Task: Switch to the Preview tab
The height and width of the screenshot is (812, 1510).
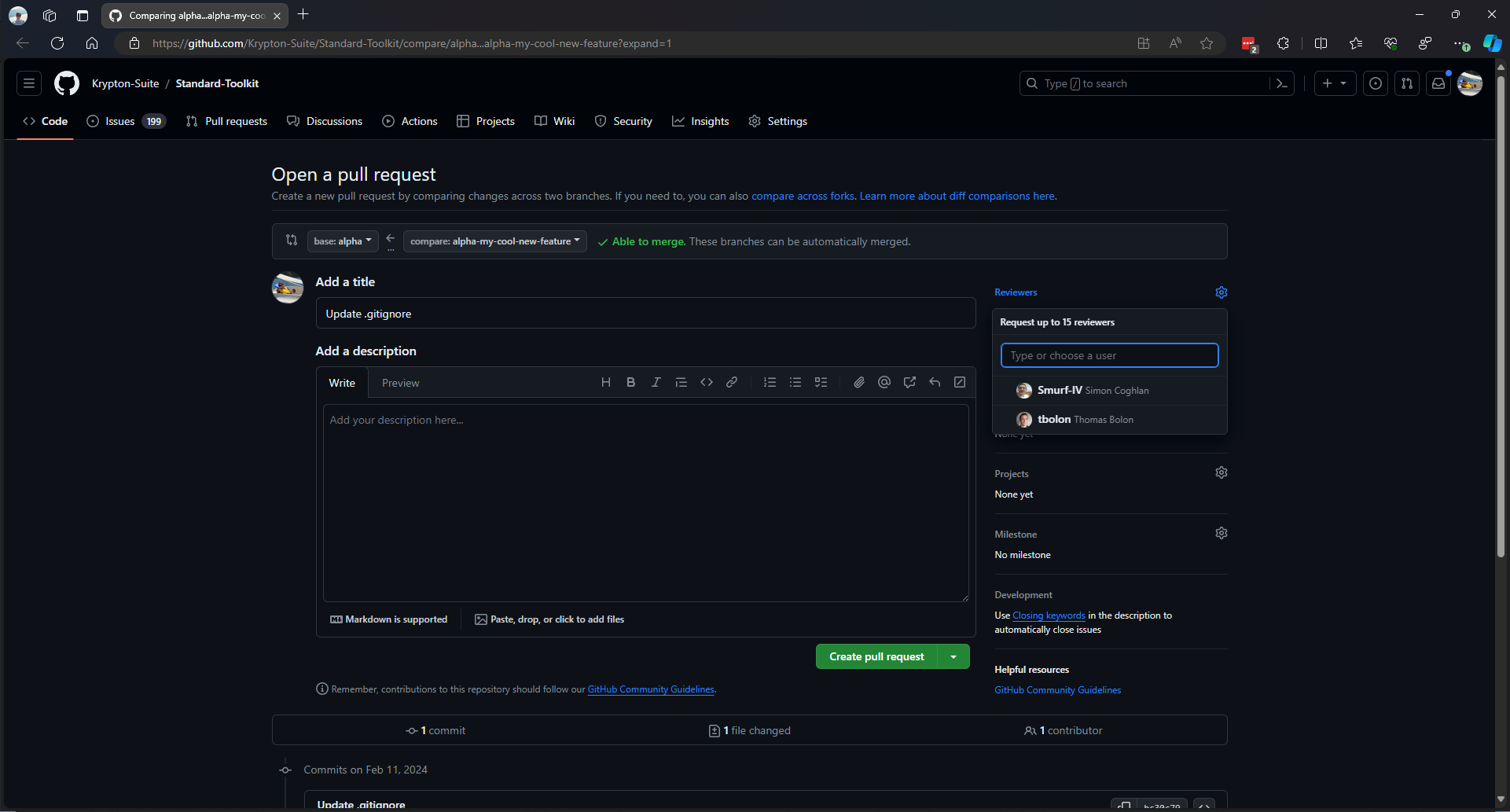Action: click(x=400, y=384)
